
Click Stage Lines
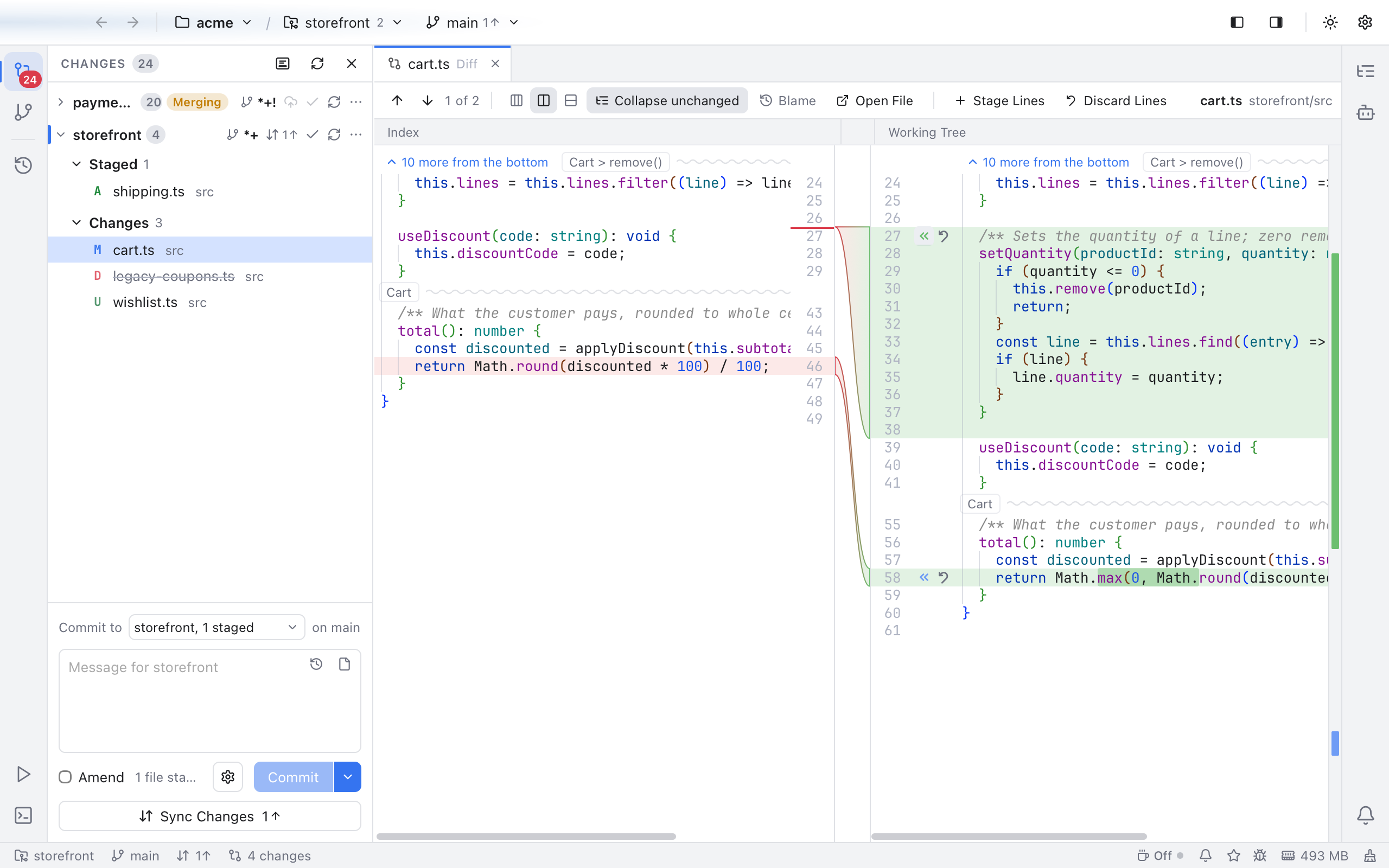tap(1000, 100)
